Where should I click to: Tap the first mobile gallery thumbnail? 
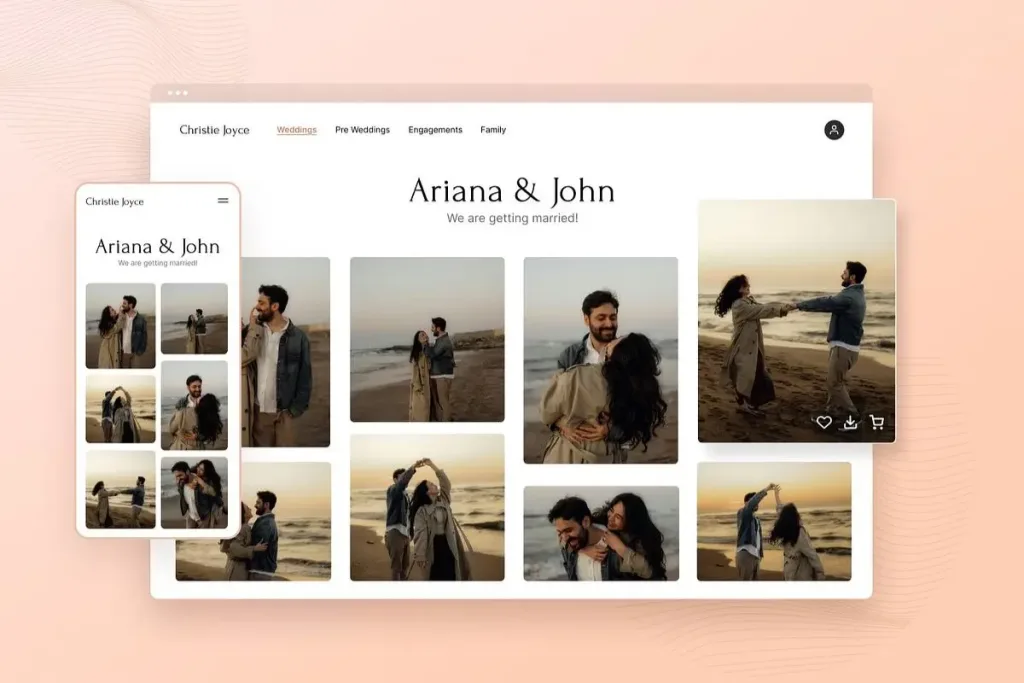tap(120, 326)
